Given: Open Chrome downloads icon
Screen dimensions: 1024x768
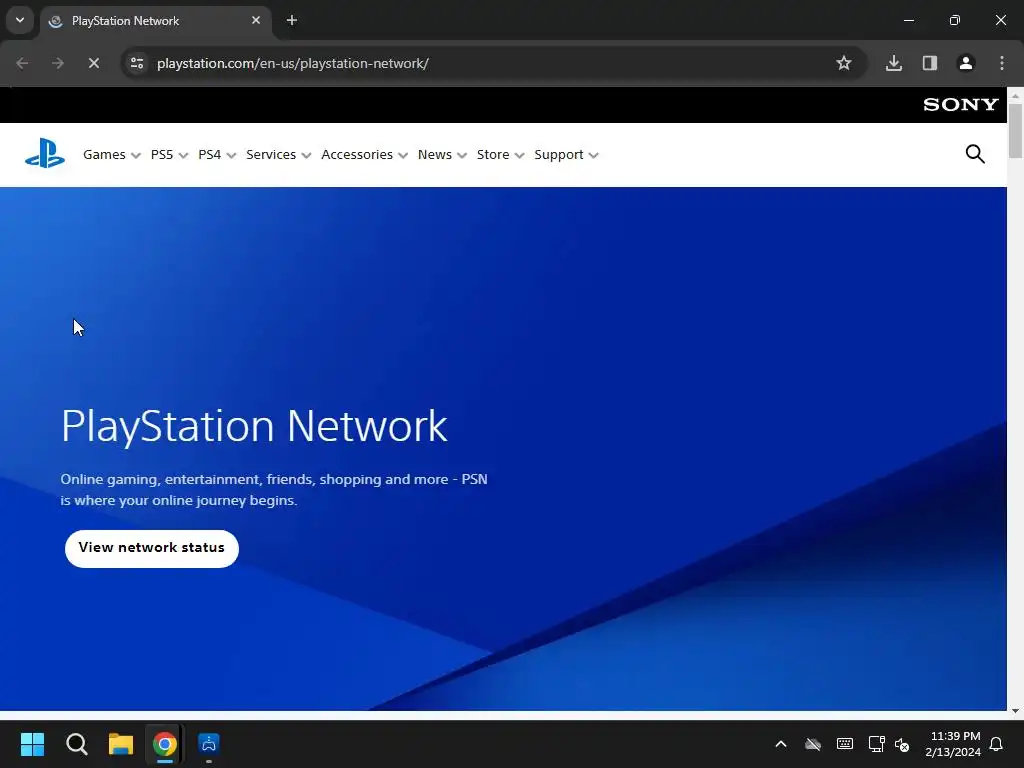Looking at the screenshot, I should 894,63.
